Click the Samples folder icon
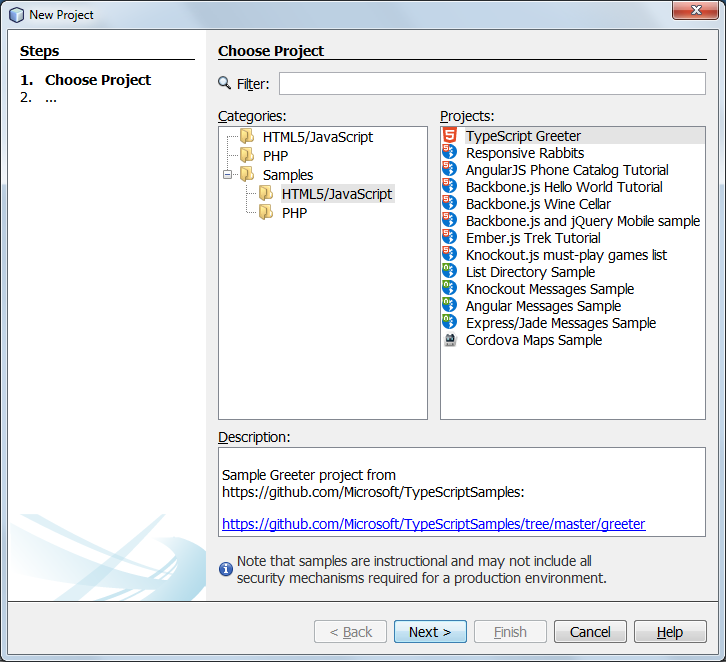 point(247,174)
